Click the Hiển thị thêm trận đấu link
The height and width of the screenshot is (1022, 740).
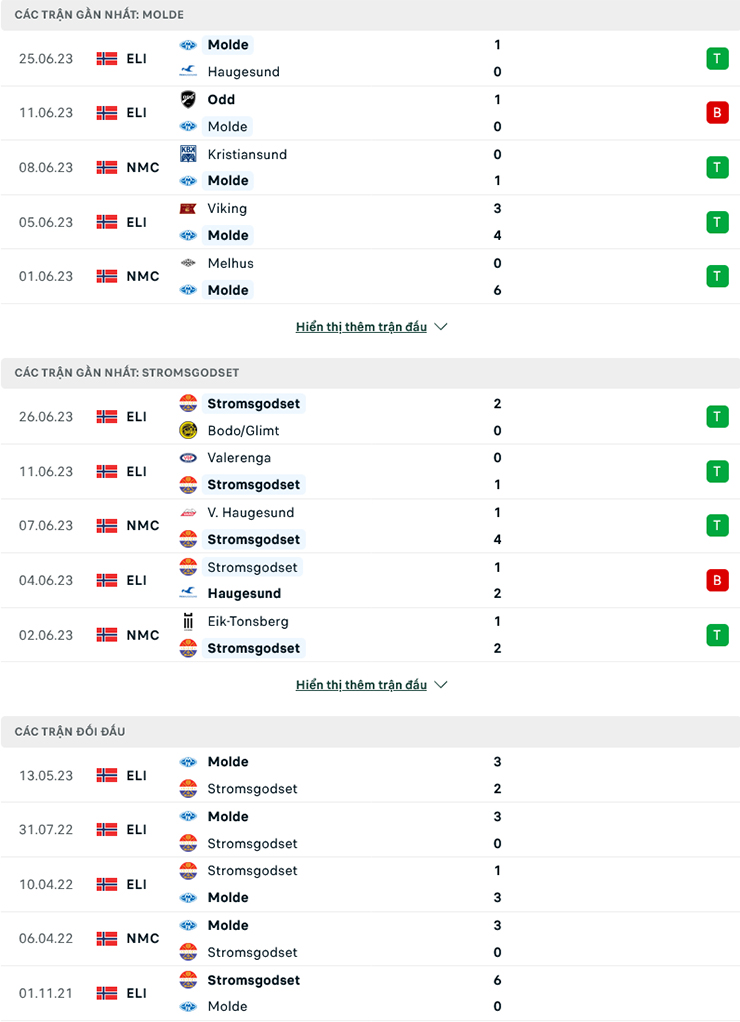pyautogui.click(x=362, y=326)
